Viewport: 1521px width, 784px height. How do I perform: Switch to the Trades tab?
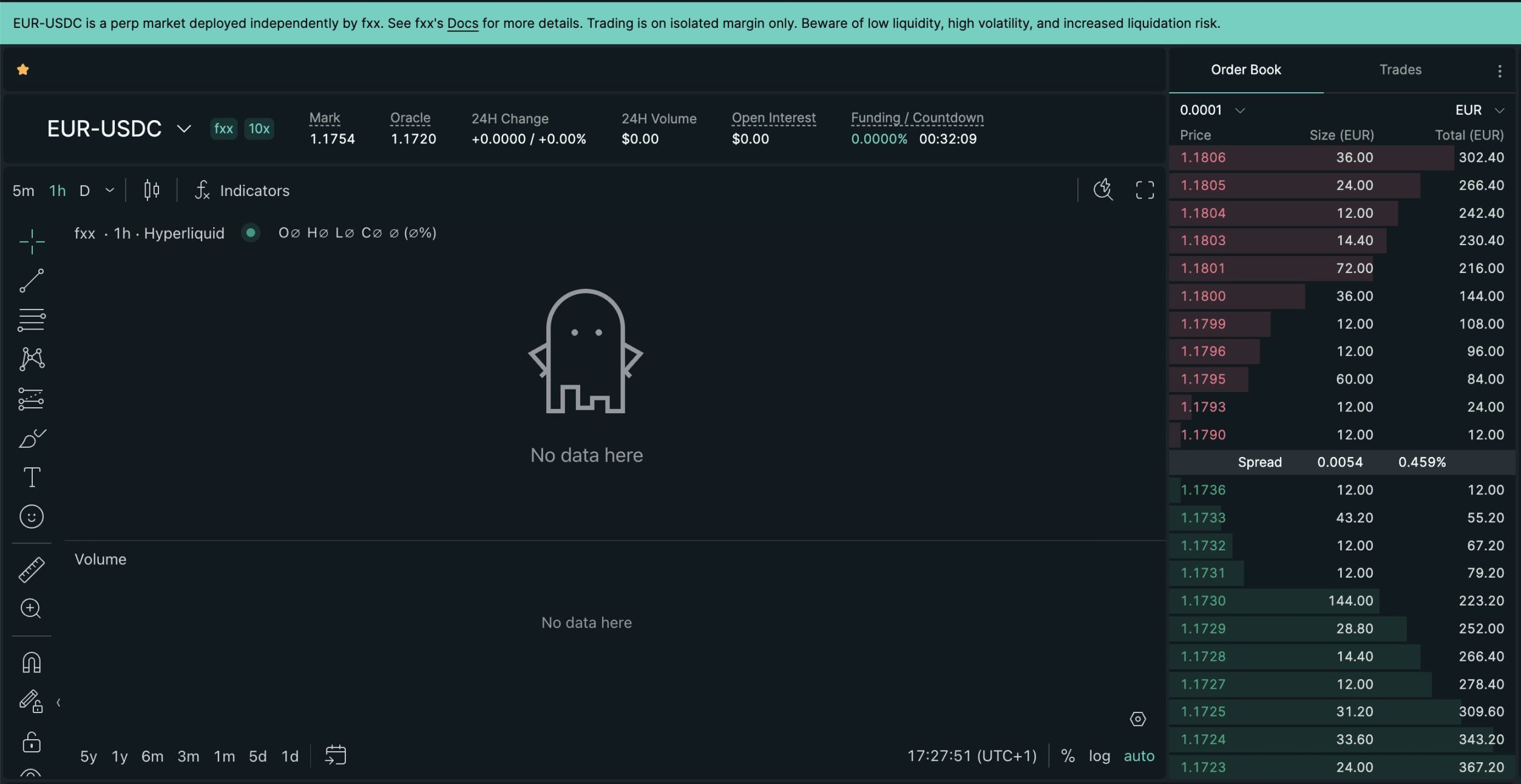(x=1400, y=69)
